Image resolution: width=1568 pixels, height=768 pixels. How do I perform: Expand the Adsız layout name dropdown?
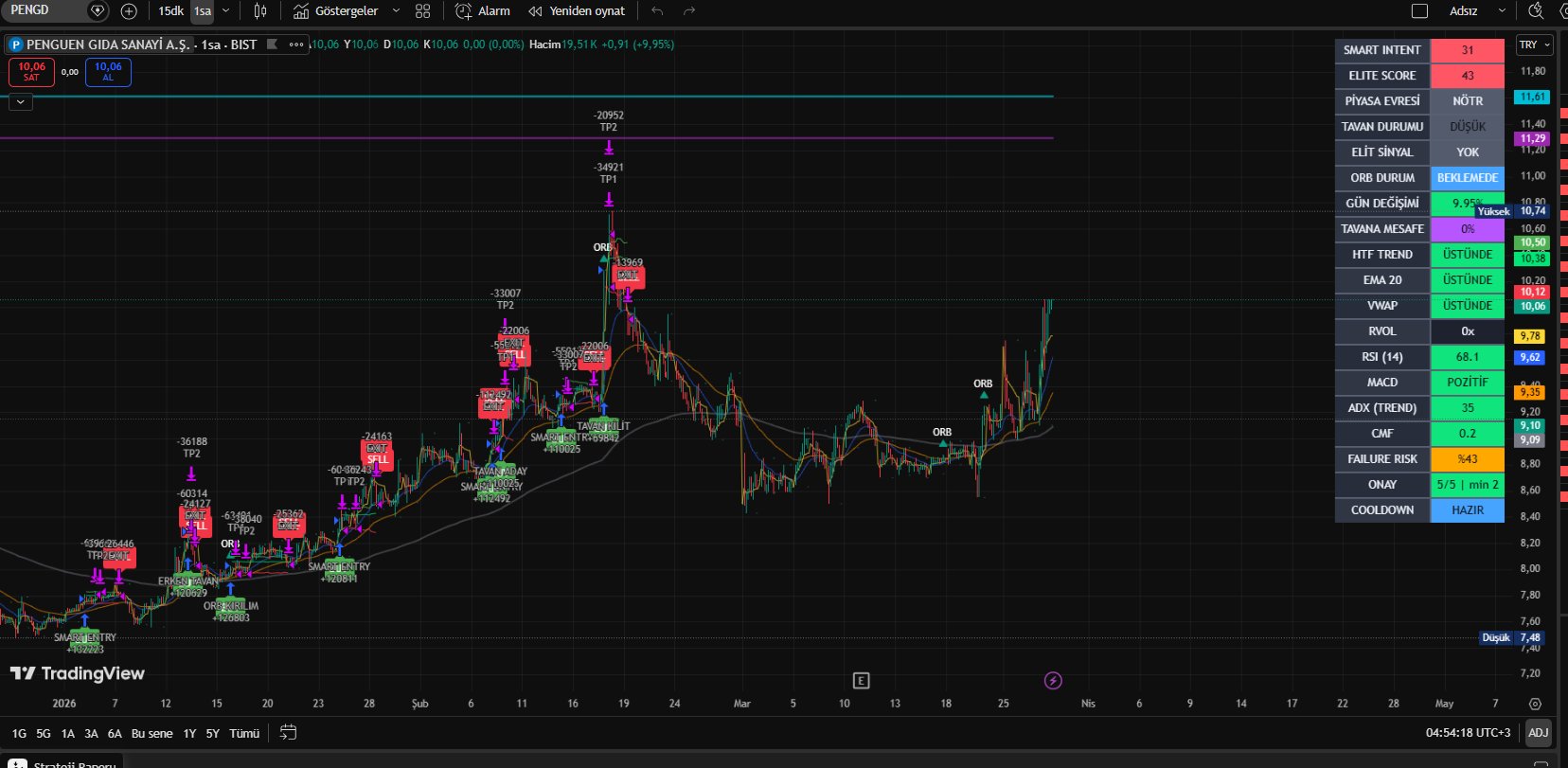1502,11
